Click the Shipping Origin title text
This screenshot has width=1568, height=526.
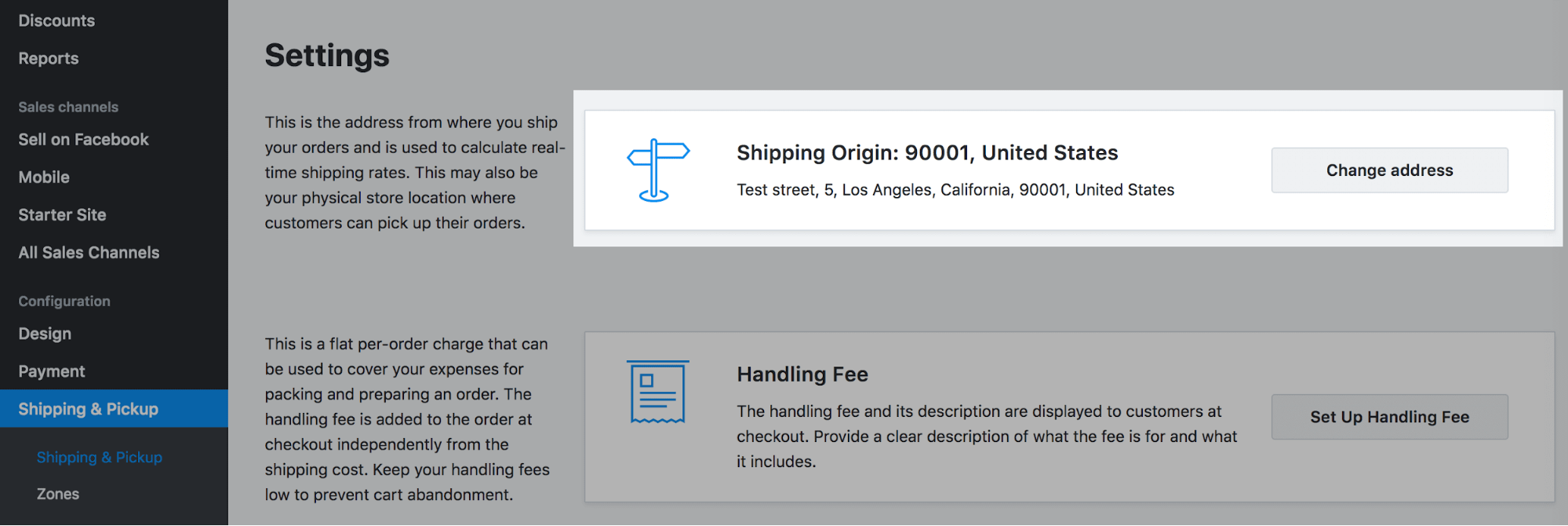coord(927,153)
